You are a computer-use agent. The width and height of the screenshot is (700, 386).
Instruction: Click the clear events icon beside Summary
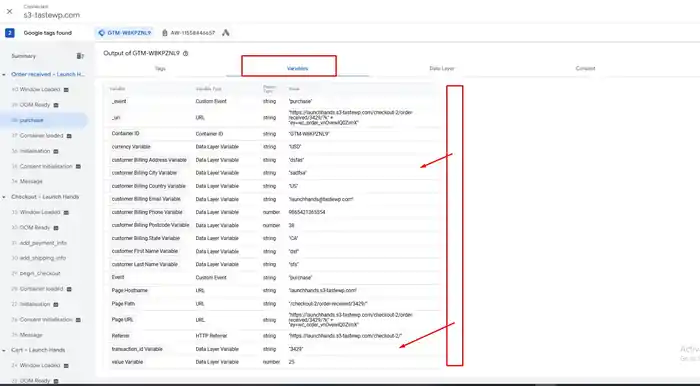click(80, 56)
